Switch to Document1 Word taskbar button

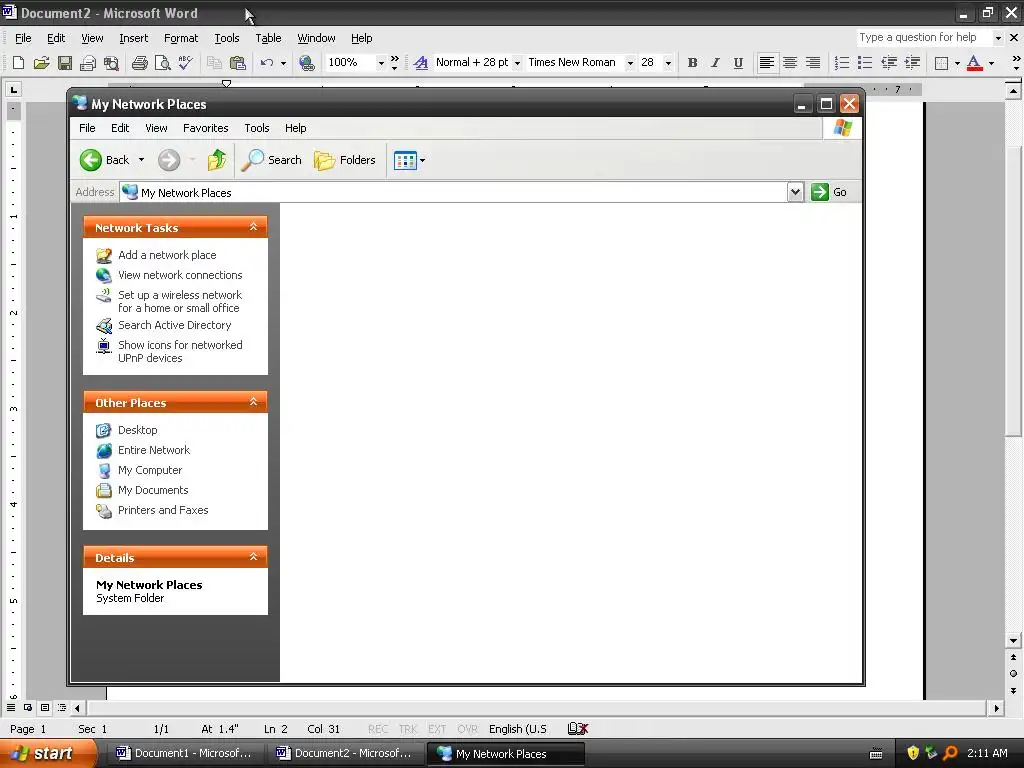[x=184, y=754]
